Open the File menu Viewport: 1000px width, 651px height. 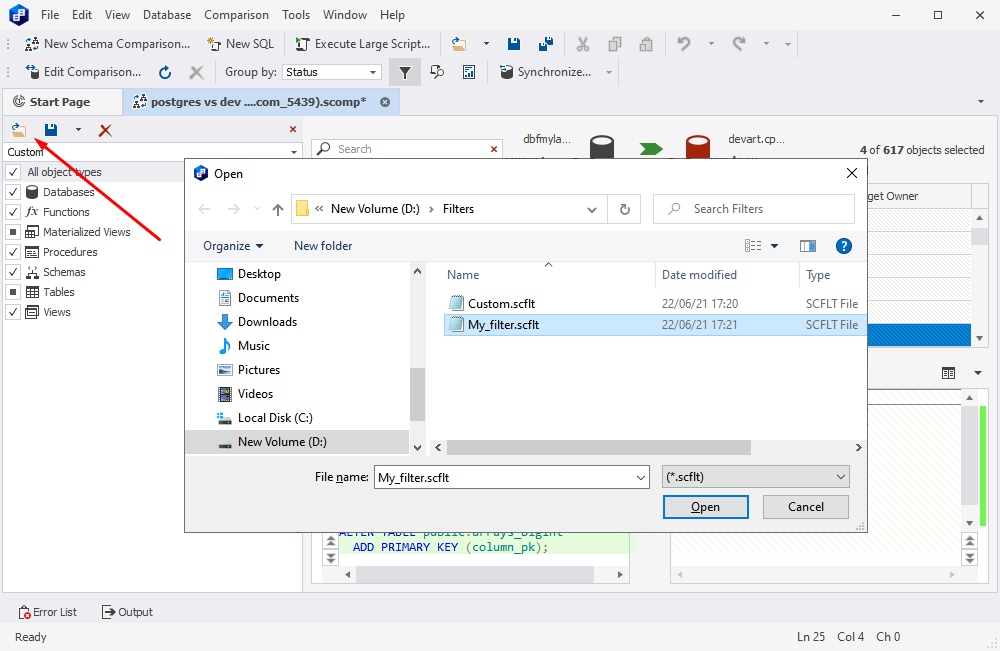pyautogui.click(x=50, y=15)
